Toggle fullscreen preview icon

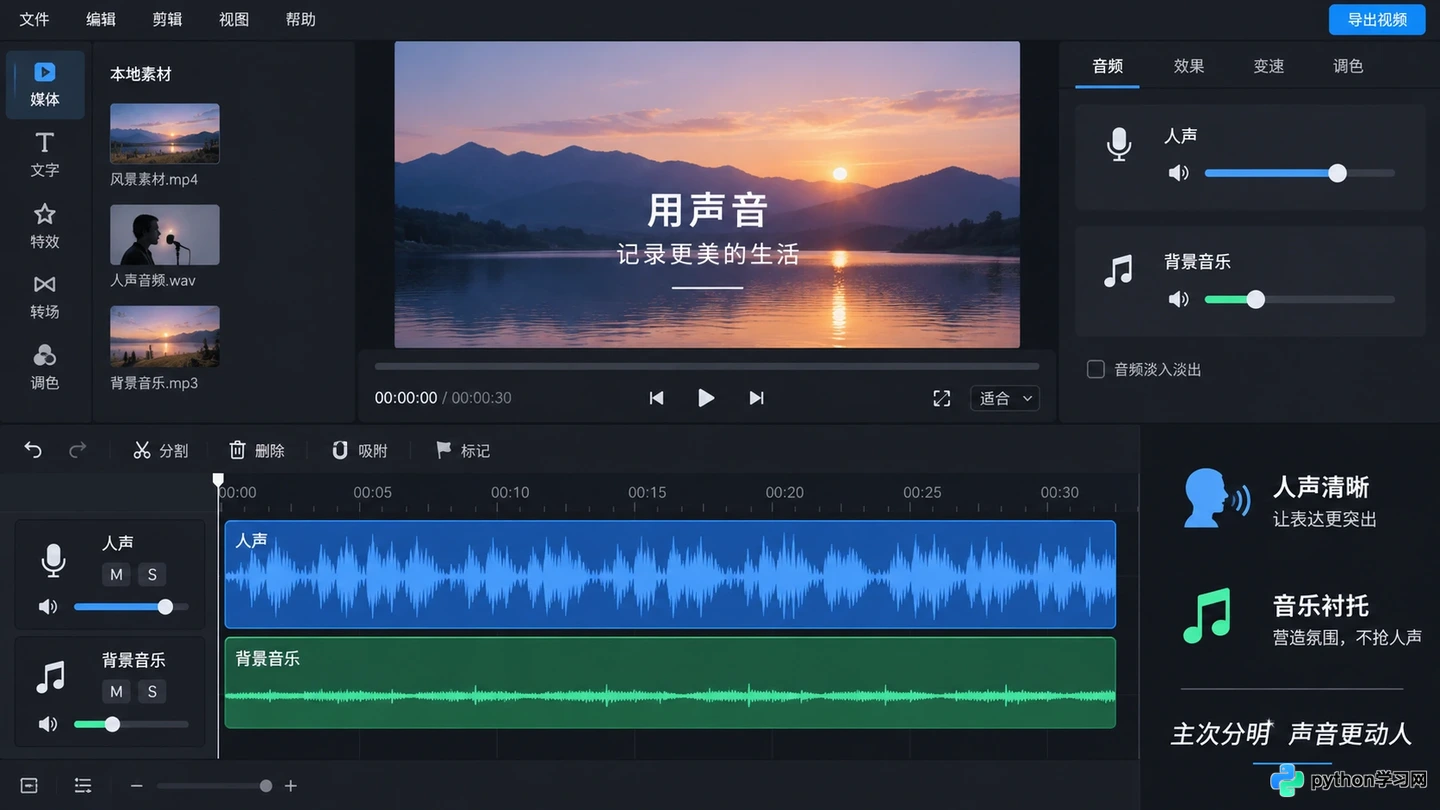(x=941, y=398)
